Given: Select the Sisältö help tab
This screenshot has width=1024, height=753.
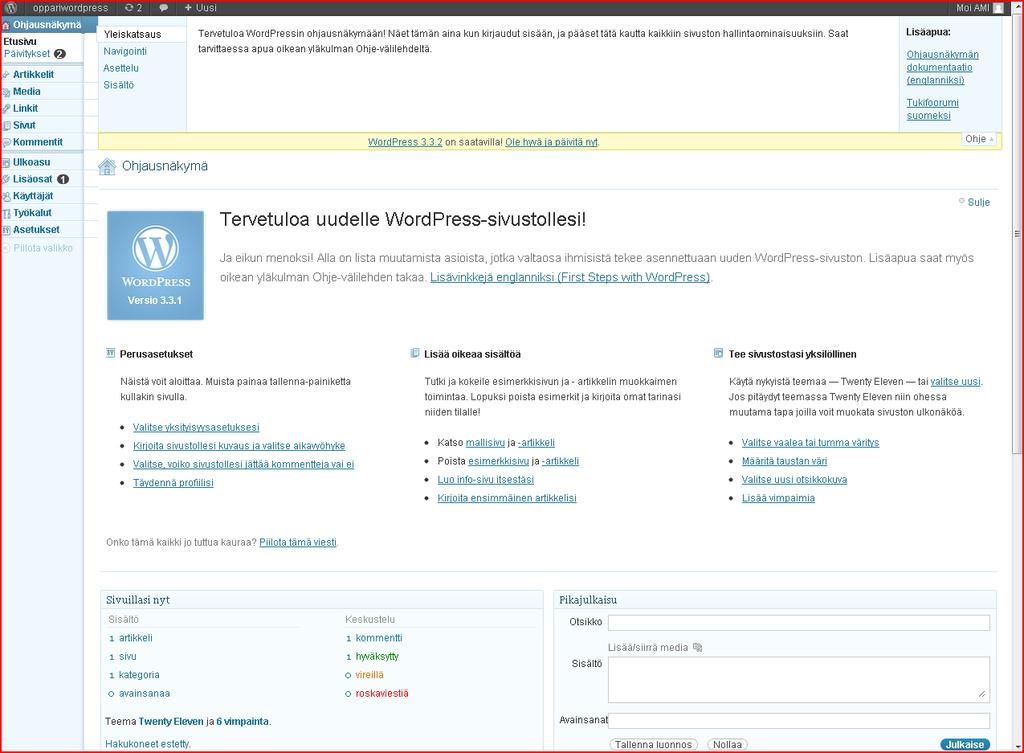Looking at the screenshot, I should coord(119,85).
